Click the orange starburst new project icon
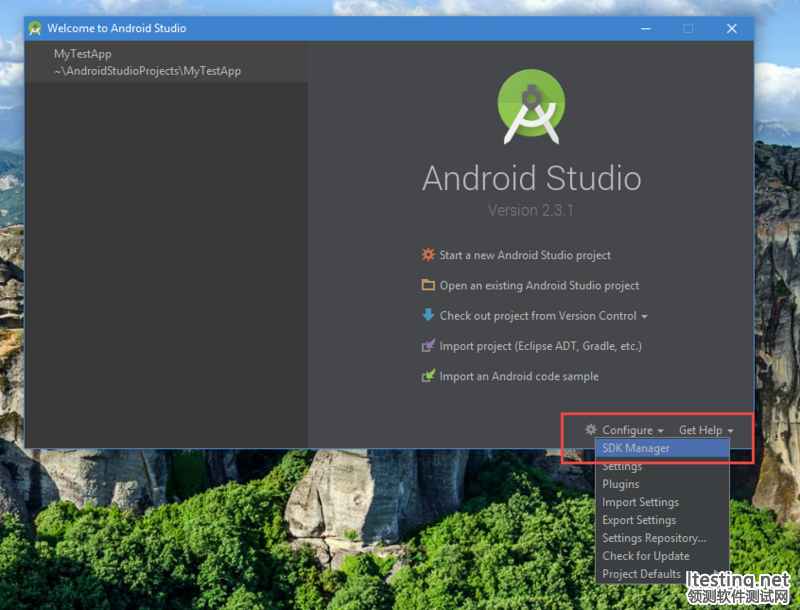This screenshot has width=800, height=610. (x=428, y=255)
